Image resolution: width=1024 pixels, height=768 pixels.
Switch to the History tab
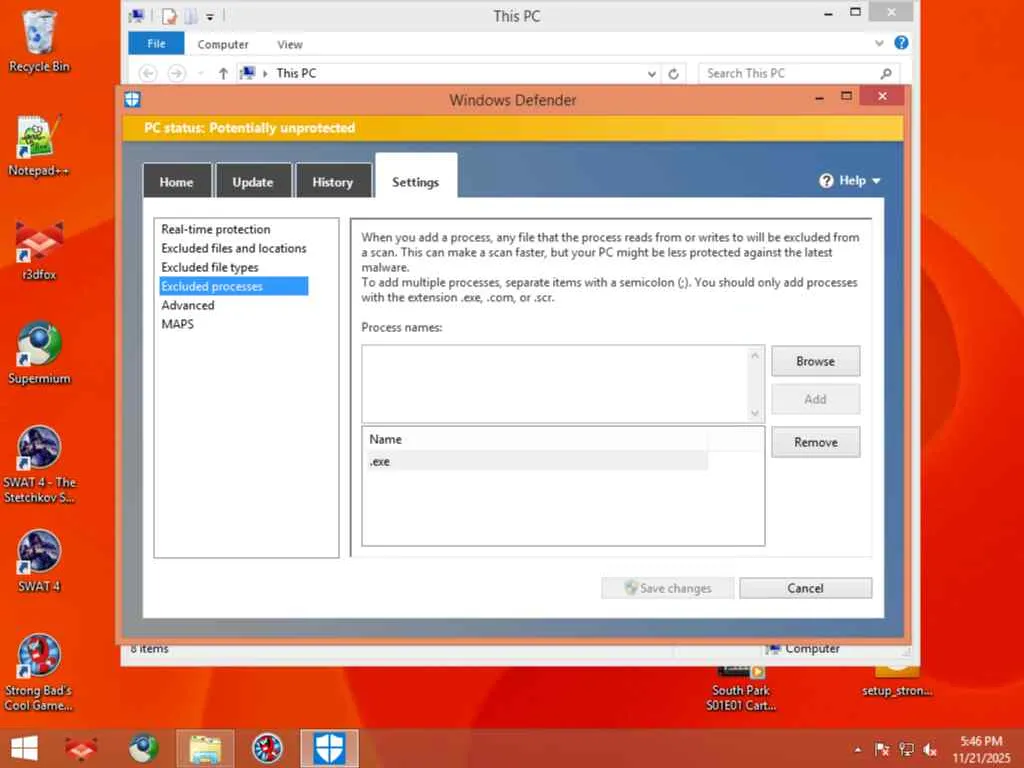click(x=332, y=182)
